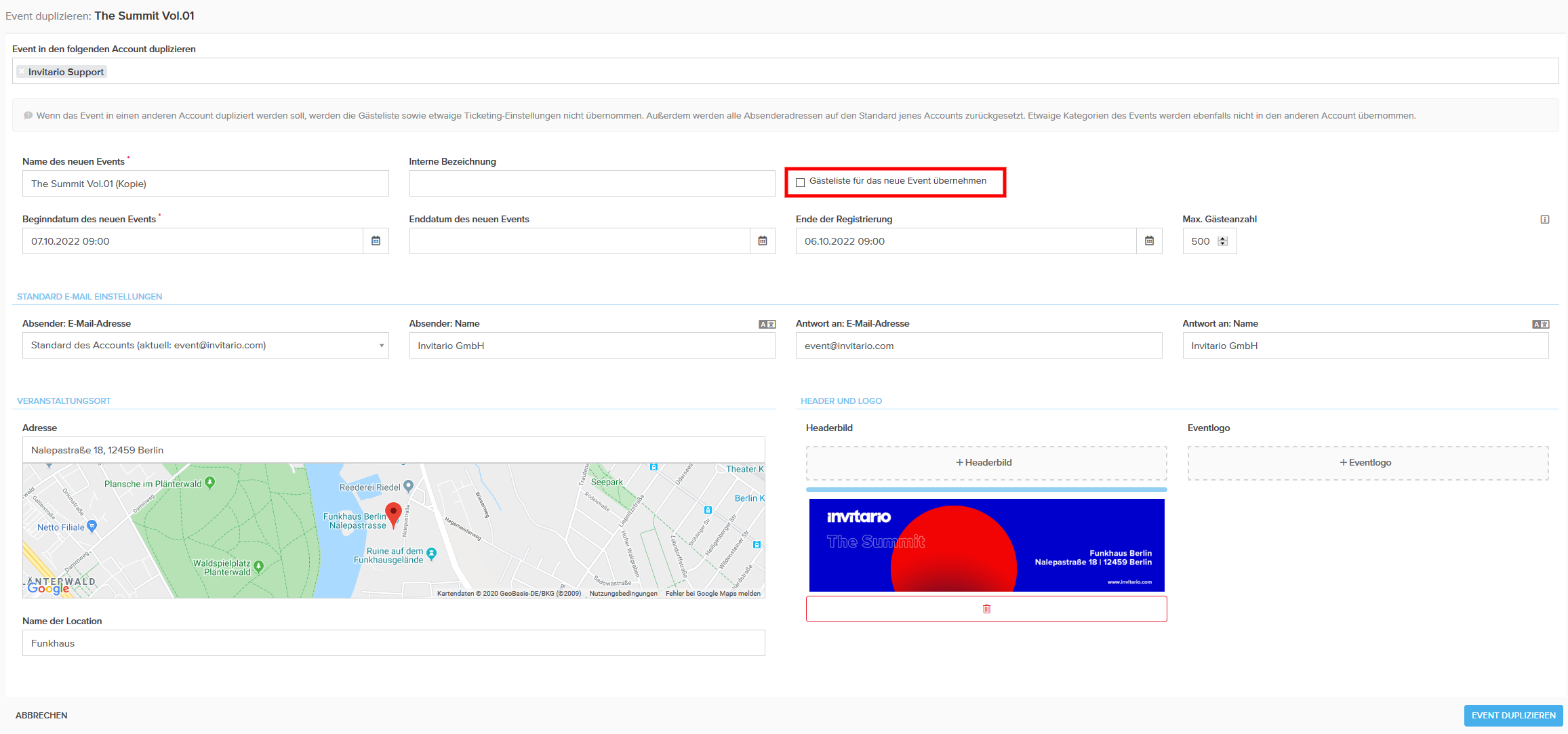Enable Gästeliste für das neue Event übernehmen
Viewport: 1568px width, 734px height.
801,182
